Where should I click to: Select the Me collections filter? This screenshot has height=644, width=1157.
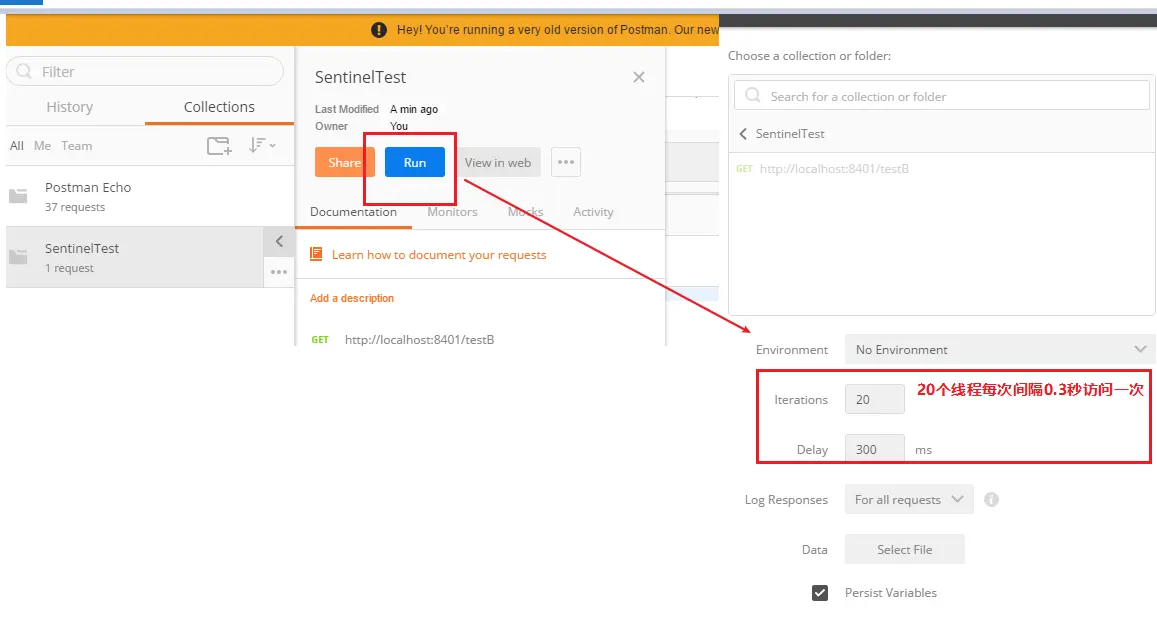point(42,146)
